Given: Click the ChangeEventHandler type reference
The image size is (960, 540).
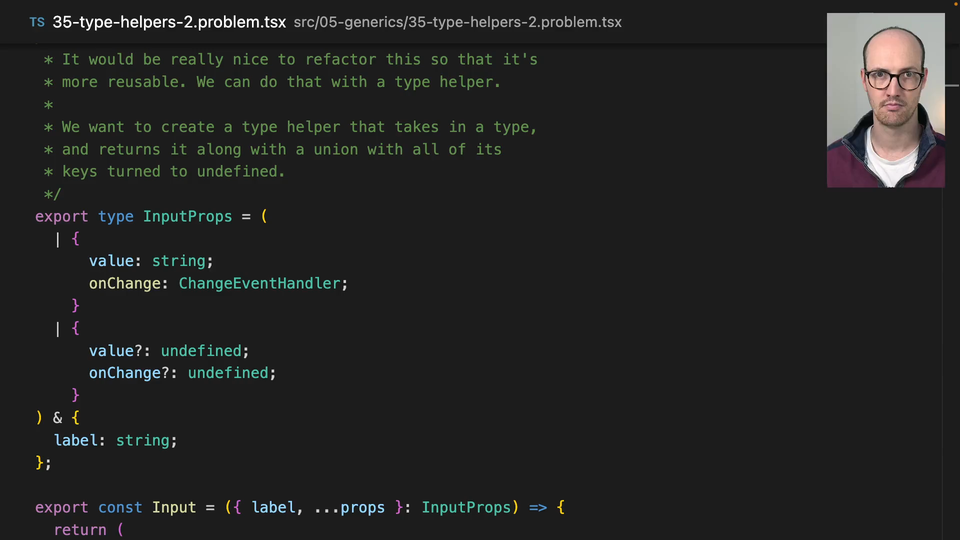Looking at the screenshot, I should 260,284.
